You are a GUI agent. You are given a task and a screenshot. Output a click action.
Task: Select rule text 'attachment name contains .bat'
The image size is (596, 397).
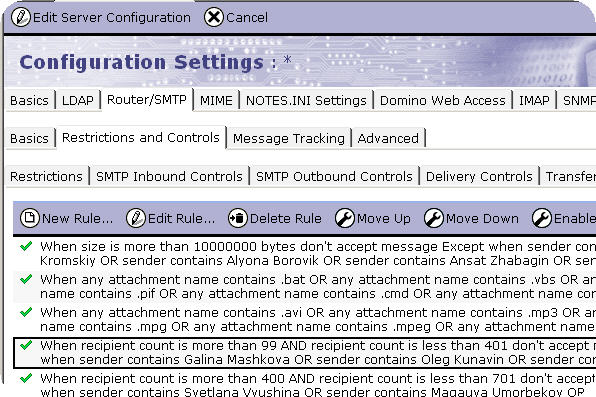[x=207, y=279]
